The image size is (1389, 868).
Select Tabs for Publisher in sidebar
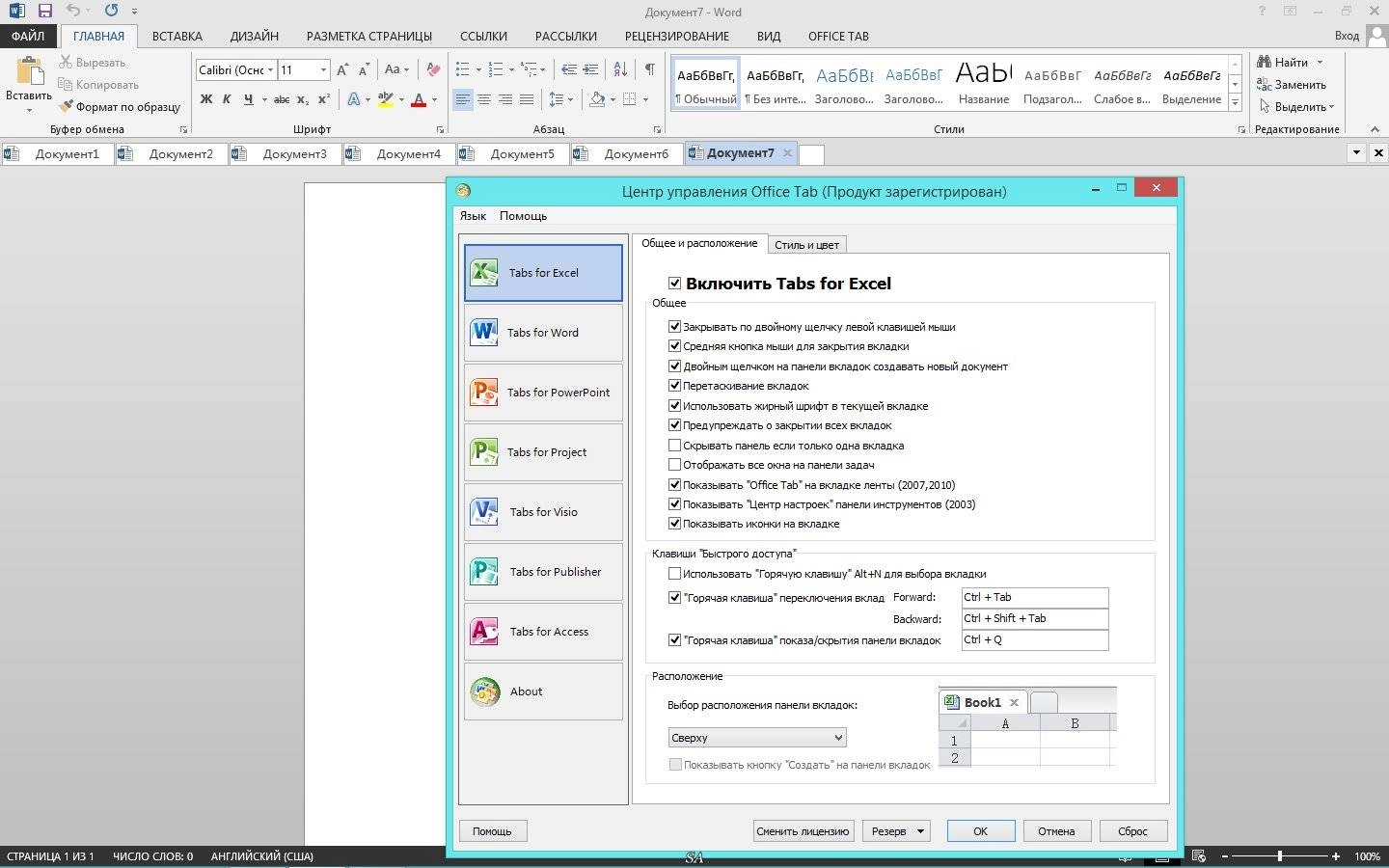[x=543, y=572]
